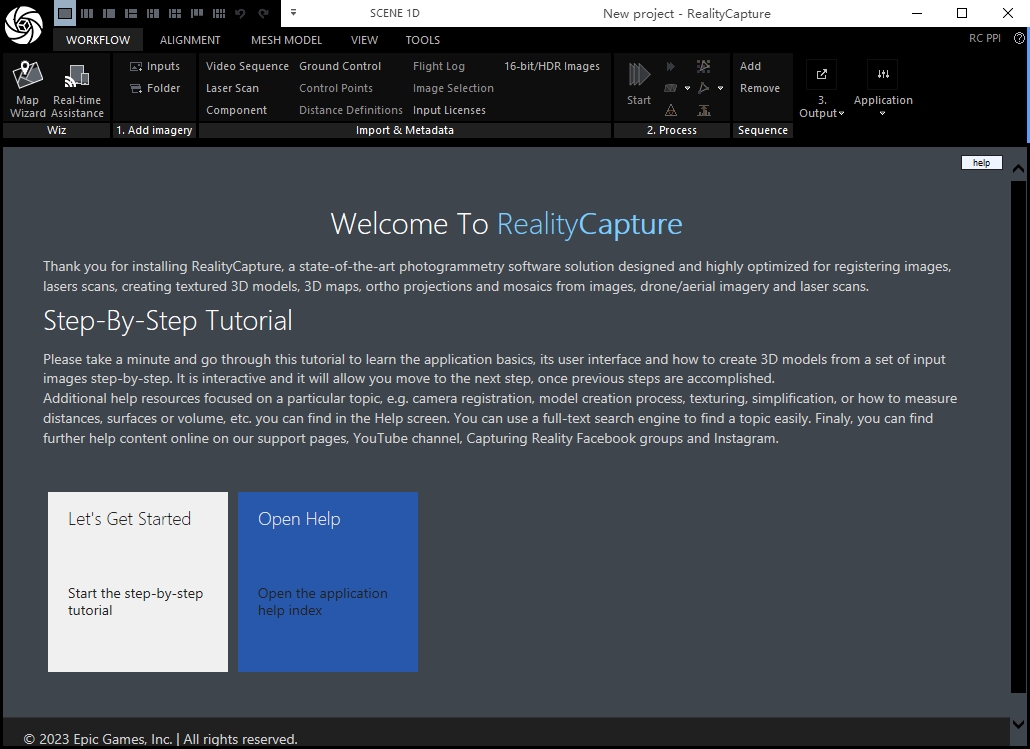Click the Application settings sliders icon

pos(883,75)
